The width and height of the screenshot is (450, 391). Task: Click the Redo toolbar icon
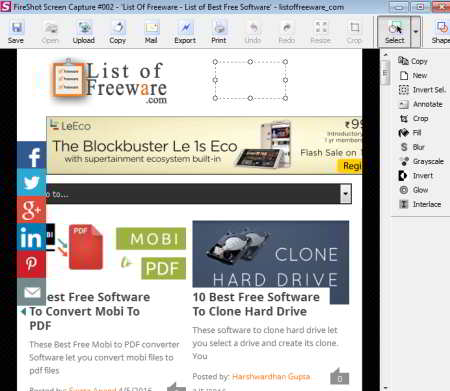tap(287, 32)
